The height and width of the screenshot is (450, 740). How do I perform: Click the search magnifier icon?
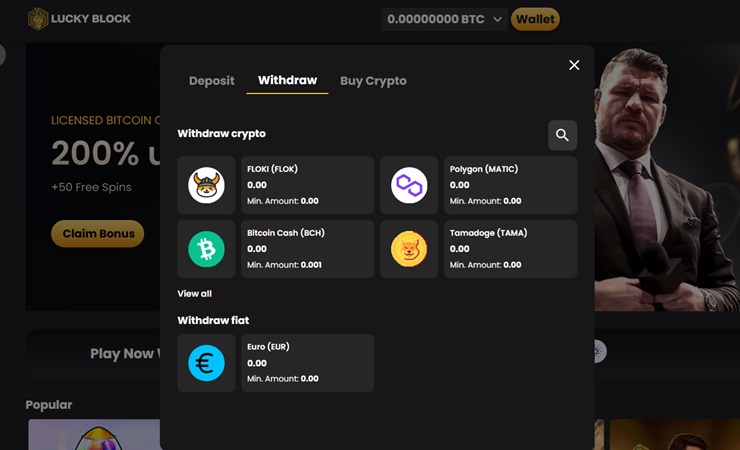(x=562, y=135)
